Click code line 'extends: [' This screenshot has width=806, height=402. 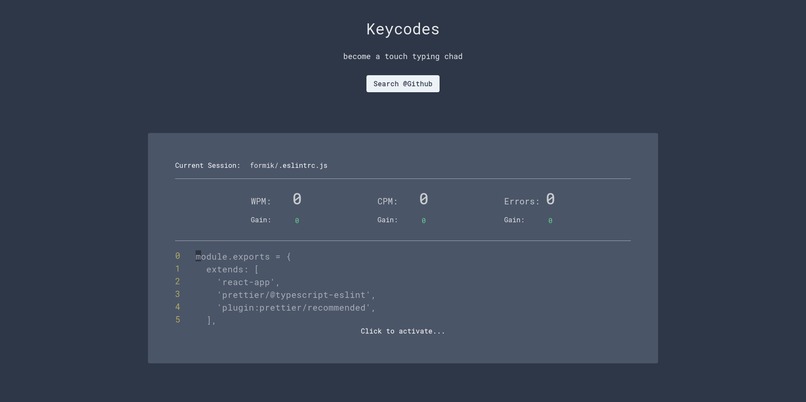click(x=232, y=269)
